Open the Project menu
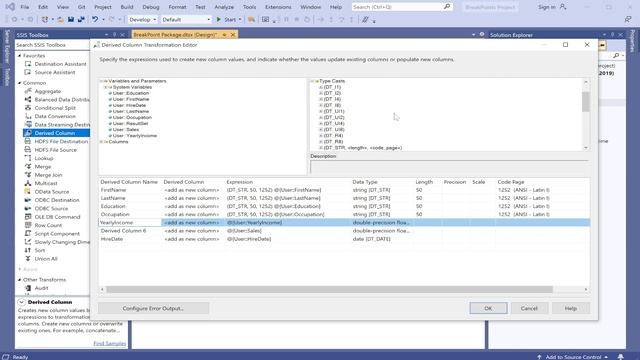 point(102,7)
